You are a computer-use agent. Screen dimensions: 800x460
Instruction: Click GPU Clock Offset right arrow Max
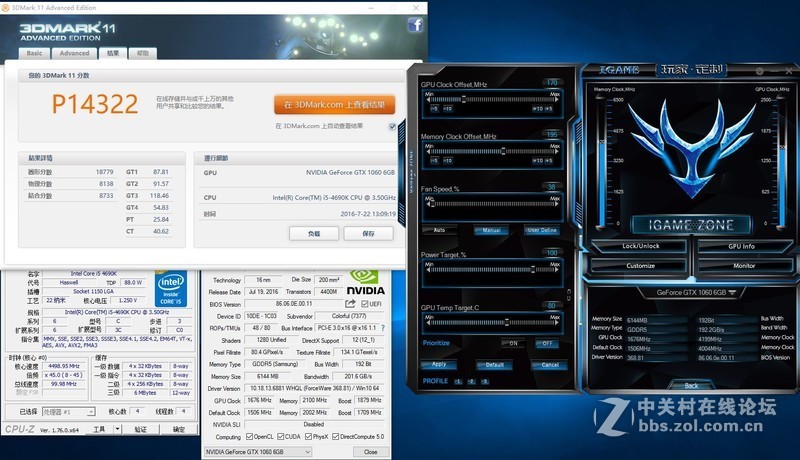coord(557,100)
